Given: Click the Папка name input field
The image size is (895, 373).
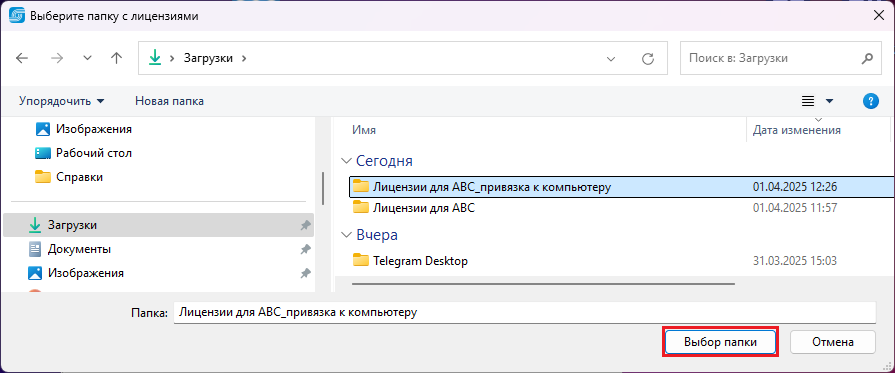Looking at the screenshot, I should point(524,312).
